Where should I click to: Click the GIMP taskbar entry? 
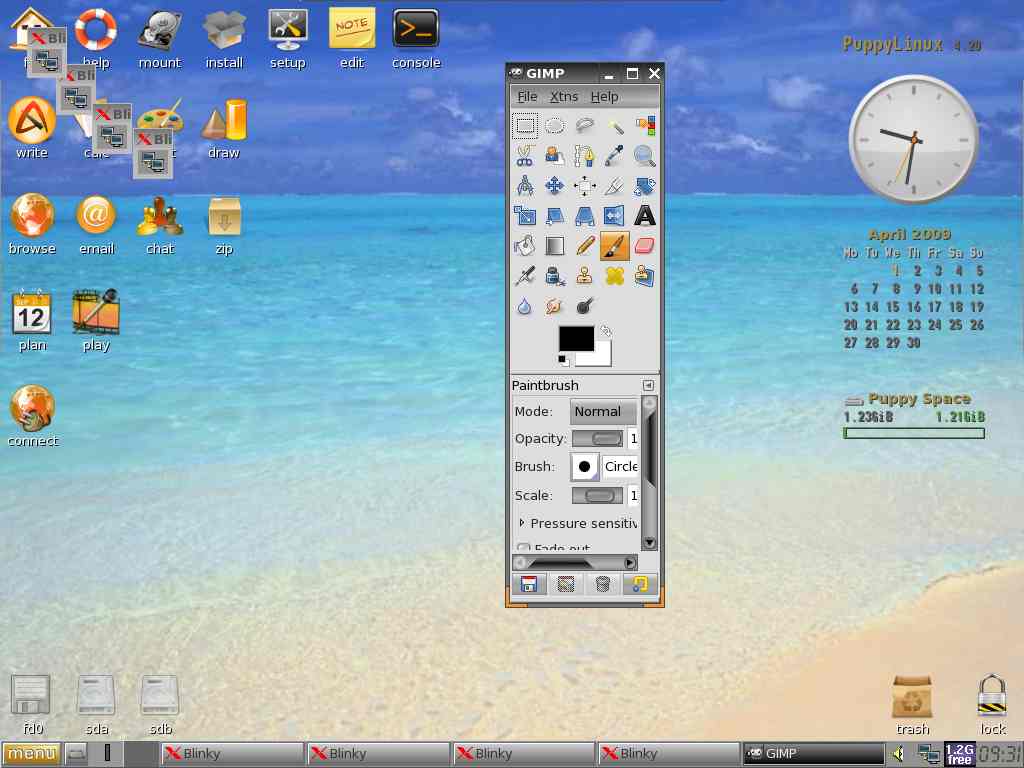(814, 754)
